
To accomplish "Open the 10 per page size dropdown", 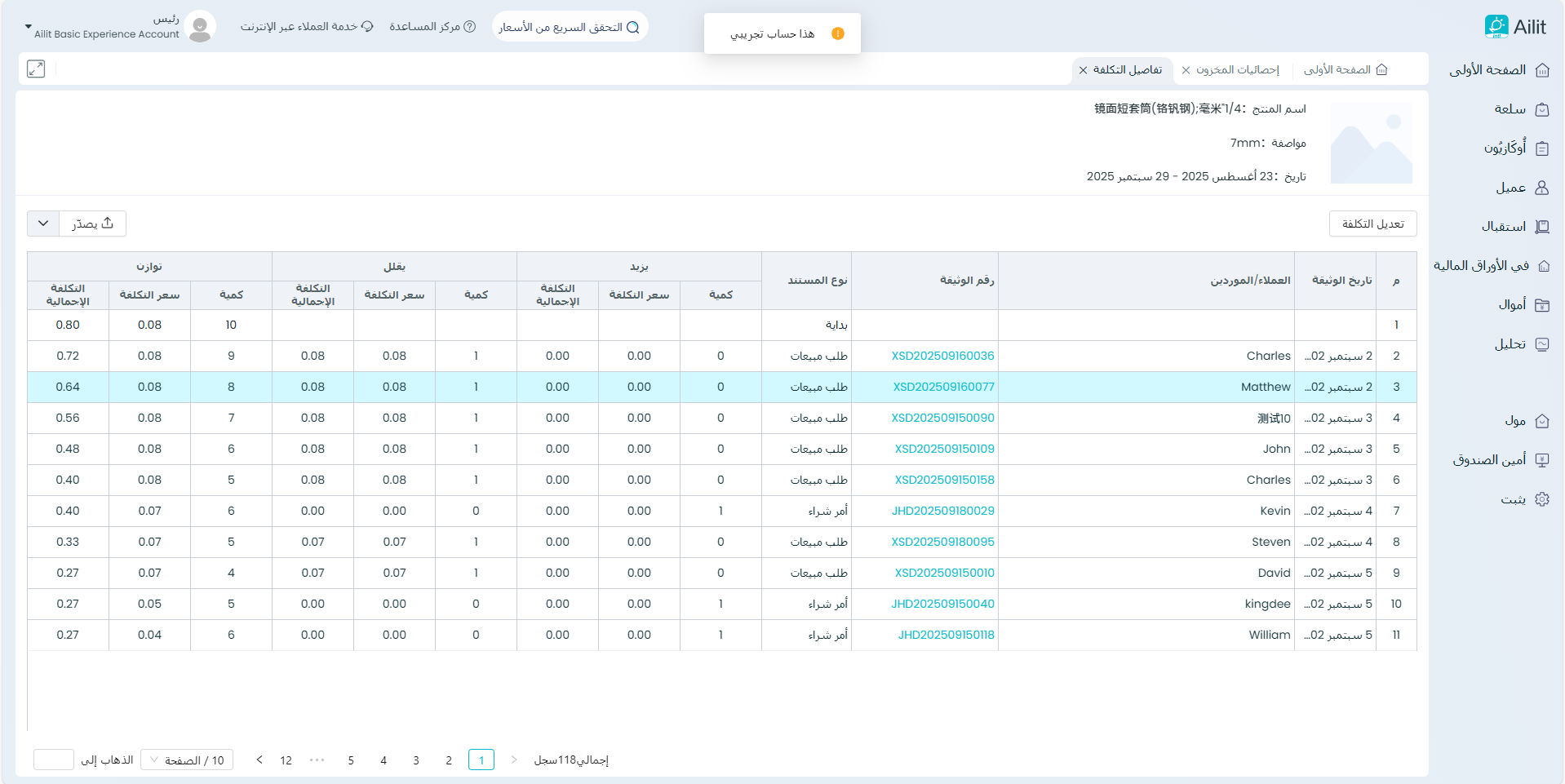I will click(187, 760).
